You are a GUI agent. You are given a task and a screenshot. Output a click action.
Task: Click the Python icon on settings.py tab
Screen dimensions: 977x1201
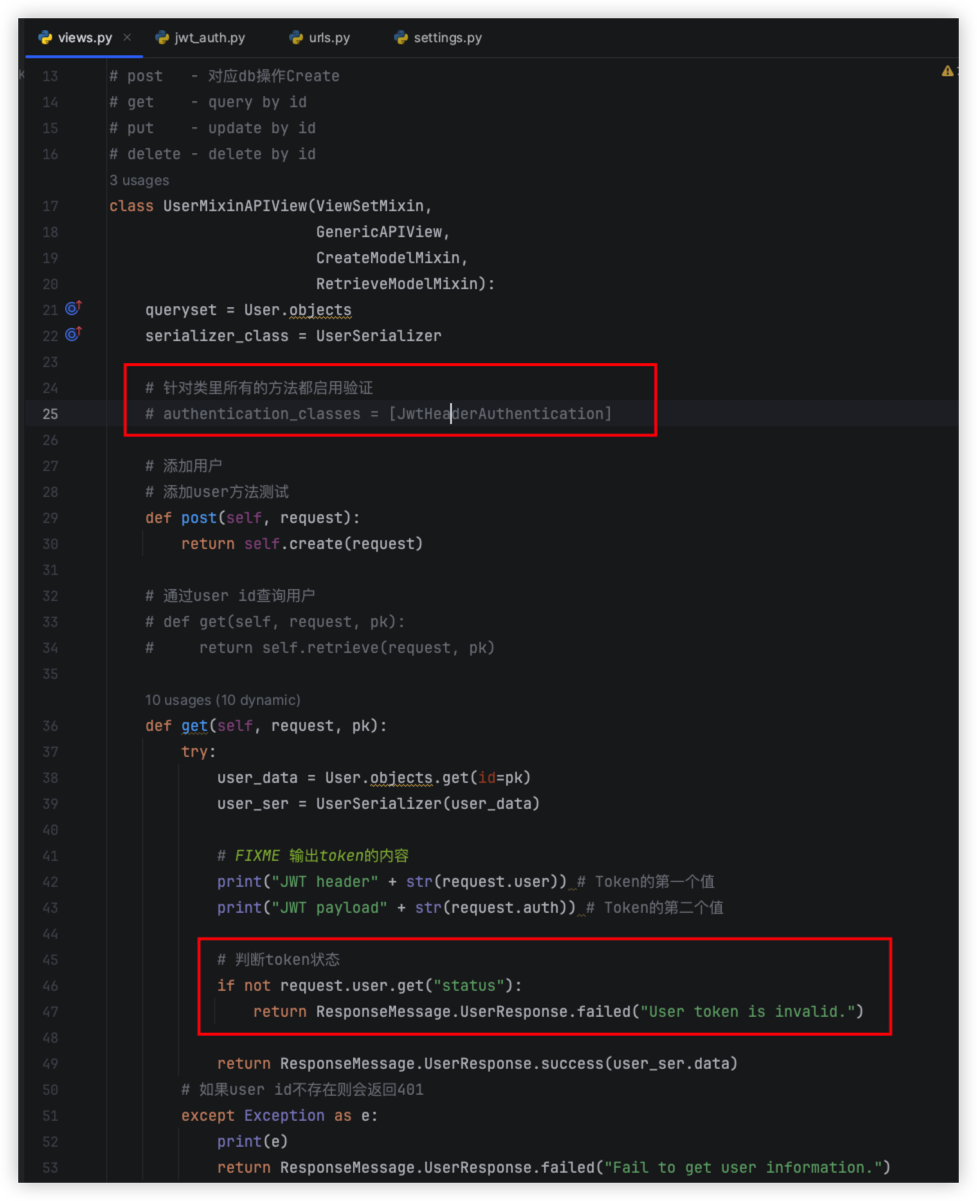click(402, 38)
